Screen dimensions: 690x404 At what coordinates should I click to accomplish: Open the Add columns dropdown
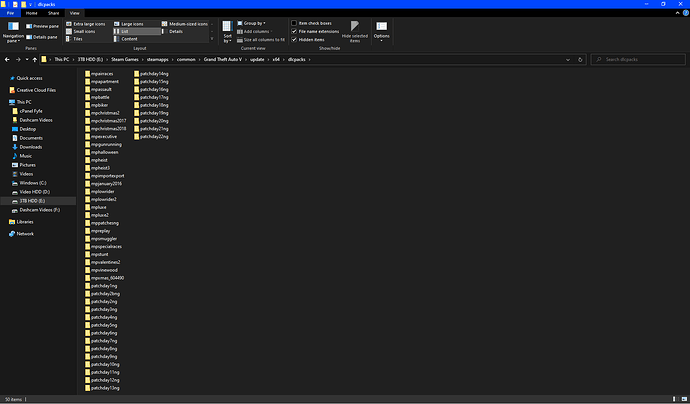click(x=260, y=31)
